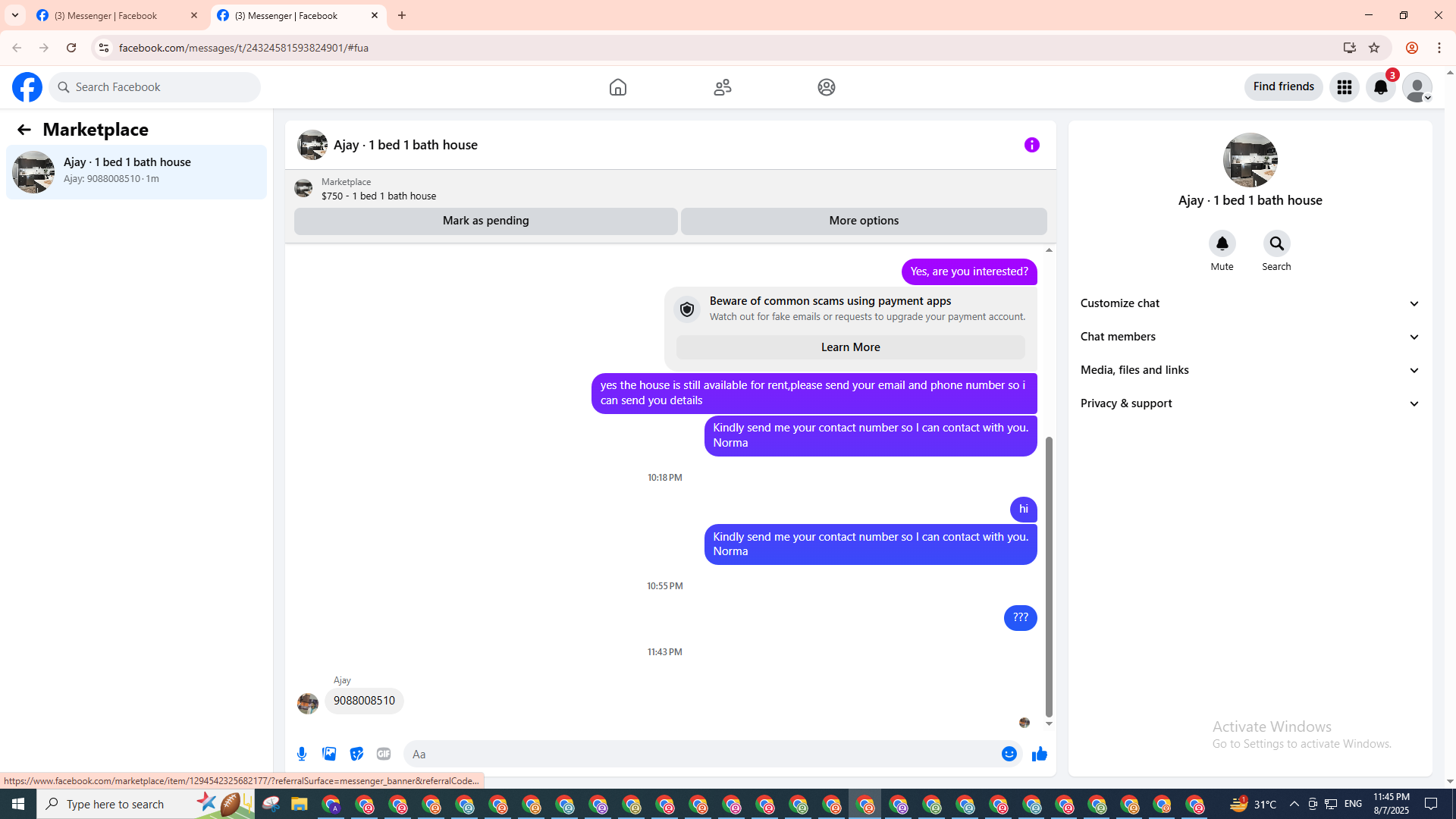Click the attach photo icon

tap(329, 754)
